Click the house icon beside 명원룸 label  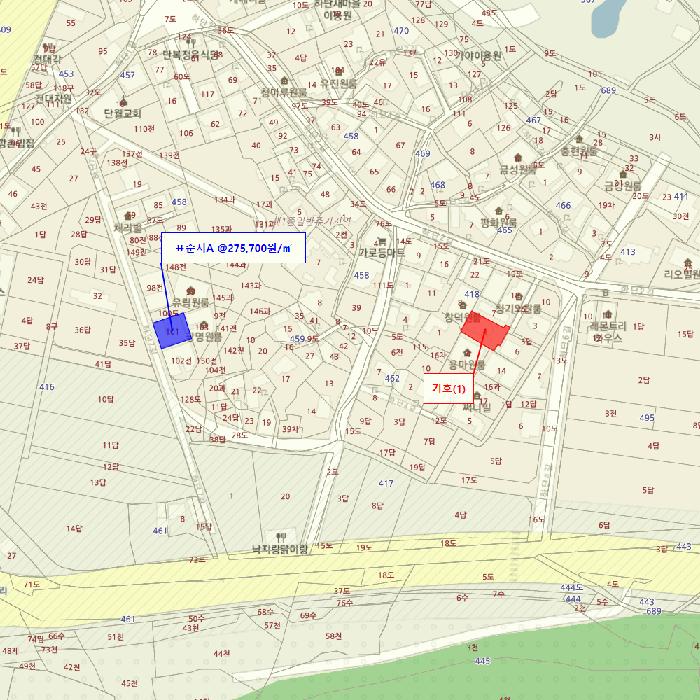tap(204, 325)
